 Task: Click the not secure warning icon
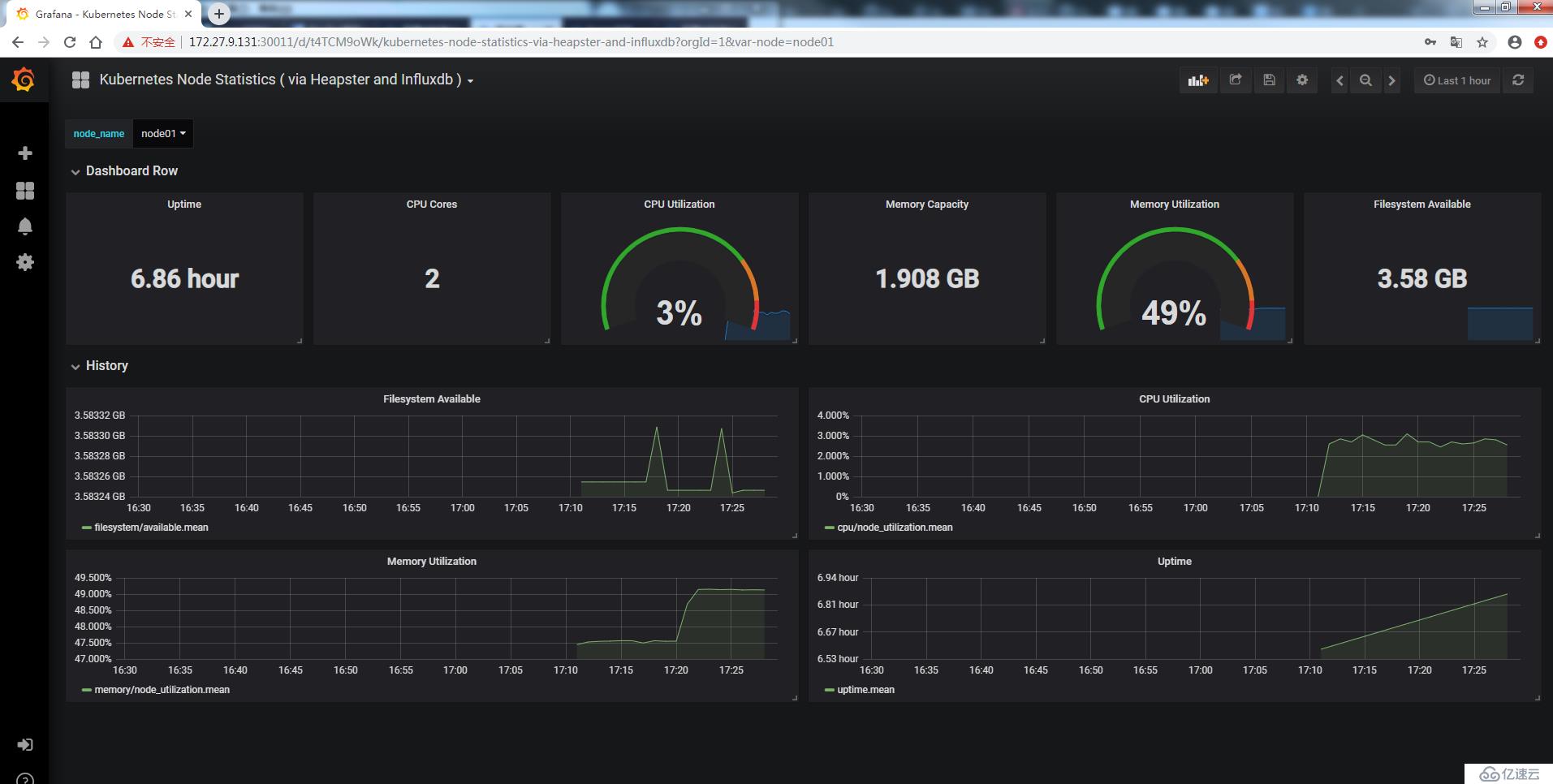tap(127, 42)
